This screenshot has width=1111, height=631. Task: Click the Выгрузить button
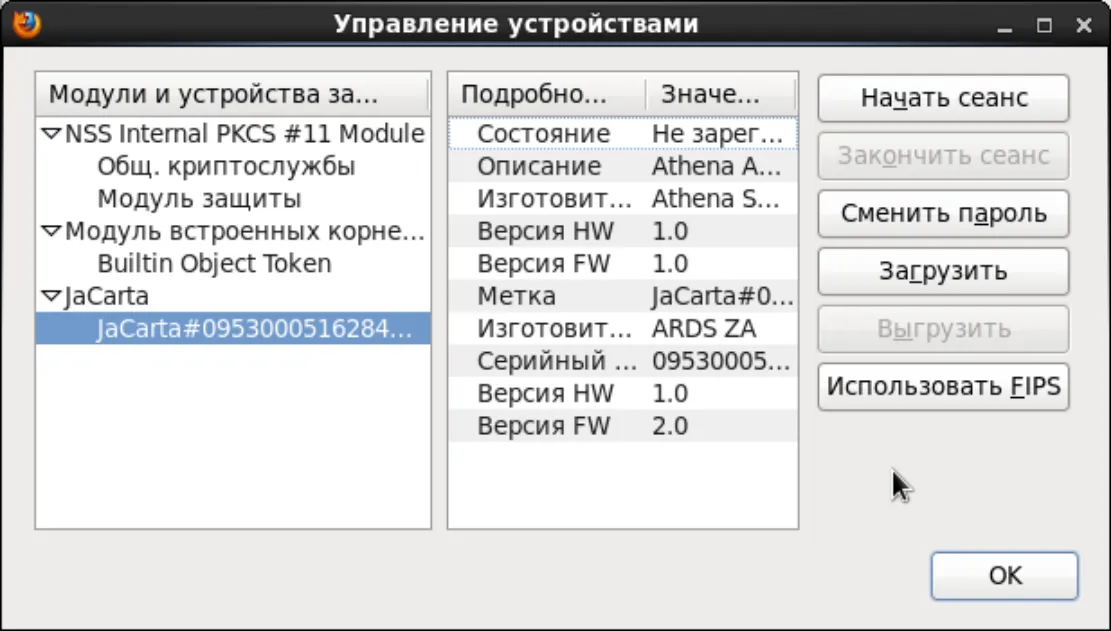(943, 329)
